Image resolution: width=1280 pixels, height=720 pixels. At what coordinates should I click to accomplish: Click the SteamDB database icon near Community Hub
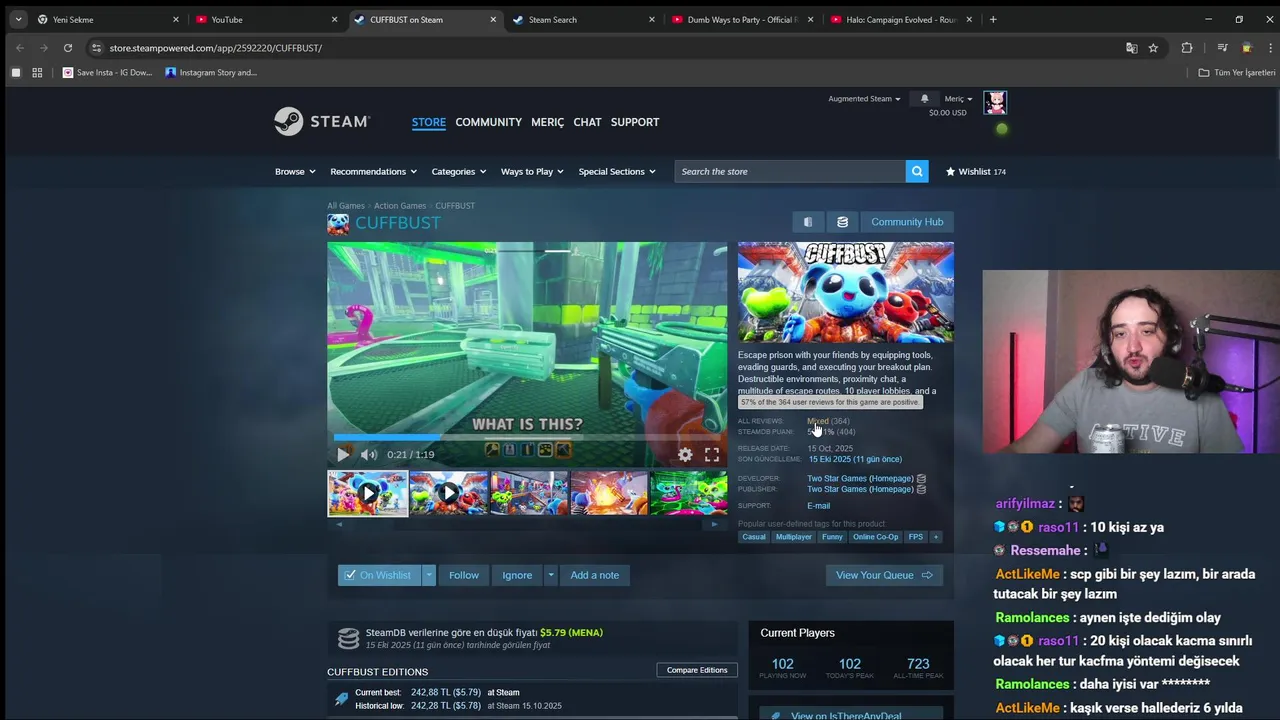842,222
